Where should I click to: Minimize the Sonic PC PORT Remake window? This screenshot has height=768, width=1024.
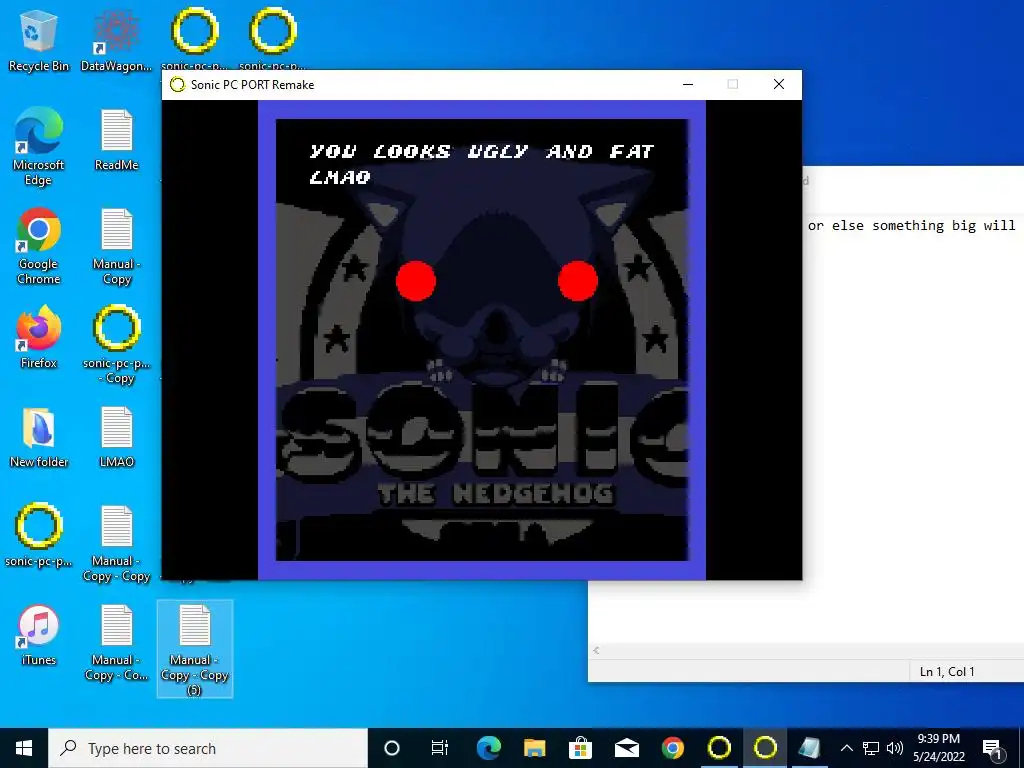688,84
